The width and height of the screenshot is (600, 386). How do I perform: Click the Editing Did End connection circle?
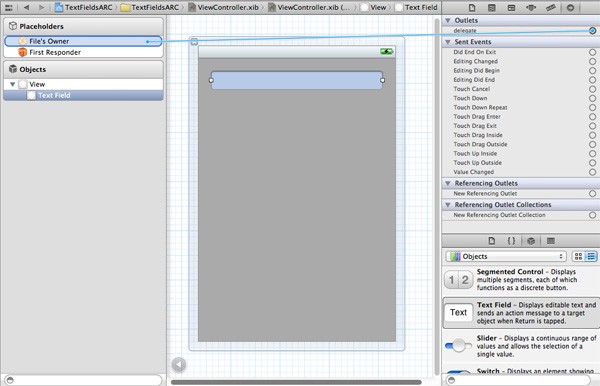592,80
